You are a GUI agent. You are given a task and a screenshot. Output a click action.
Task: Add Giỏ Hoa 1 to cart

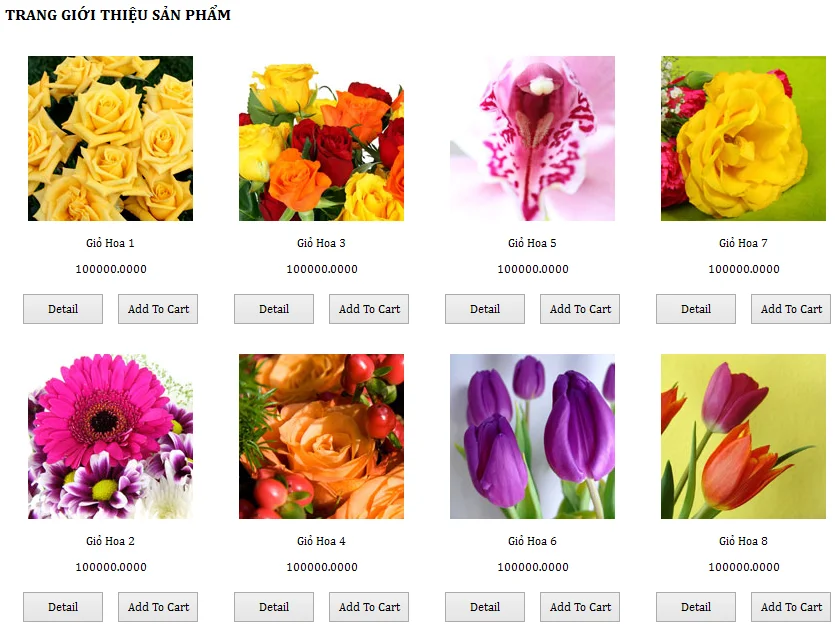[158, 309]
